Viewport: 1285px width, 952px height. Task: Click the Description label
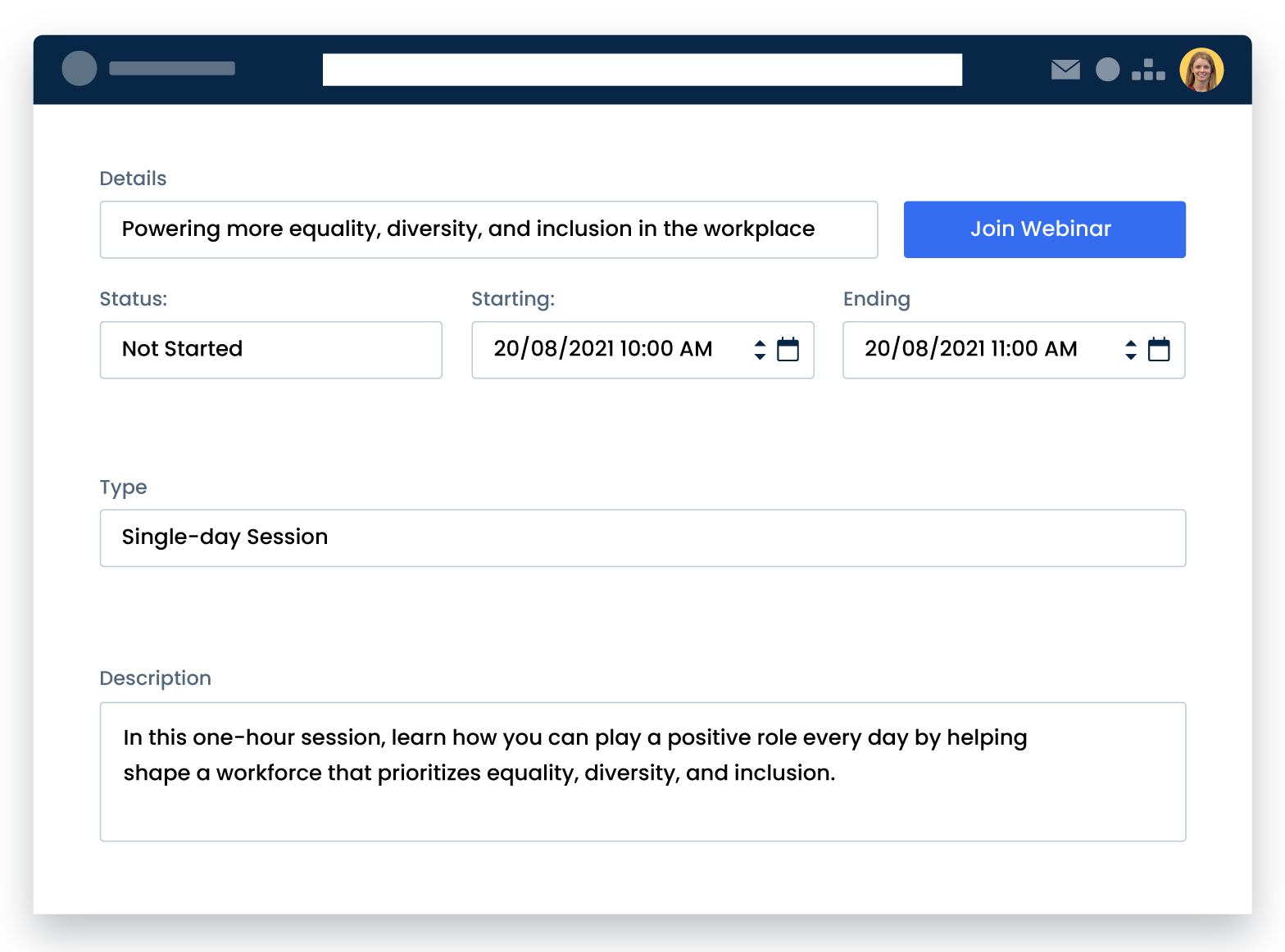coord(155,678)
